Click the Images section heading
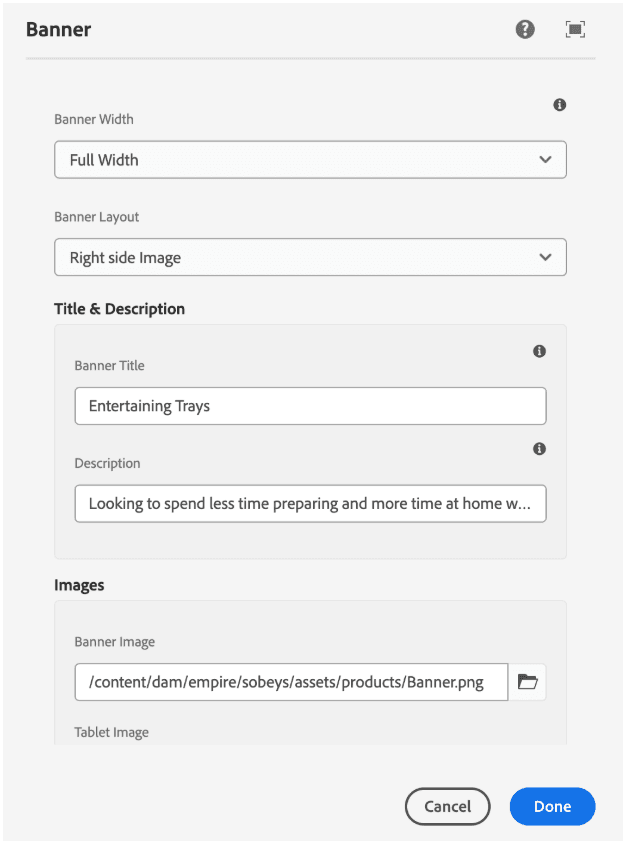The image size is (630, 844). 79,585
